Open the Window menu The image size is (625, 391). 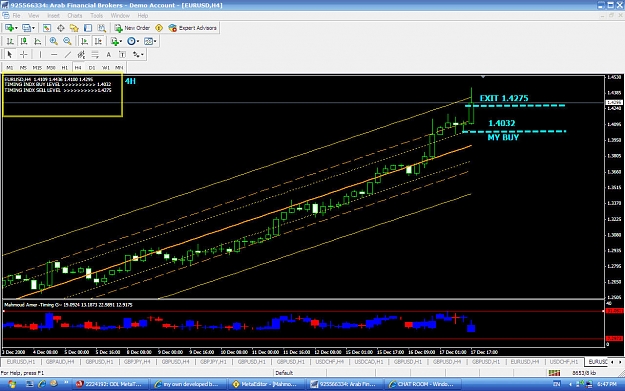click(x=120, y=16)
